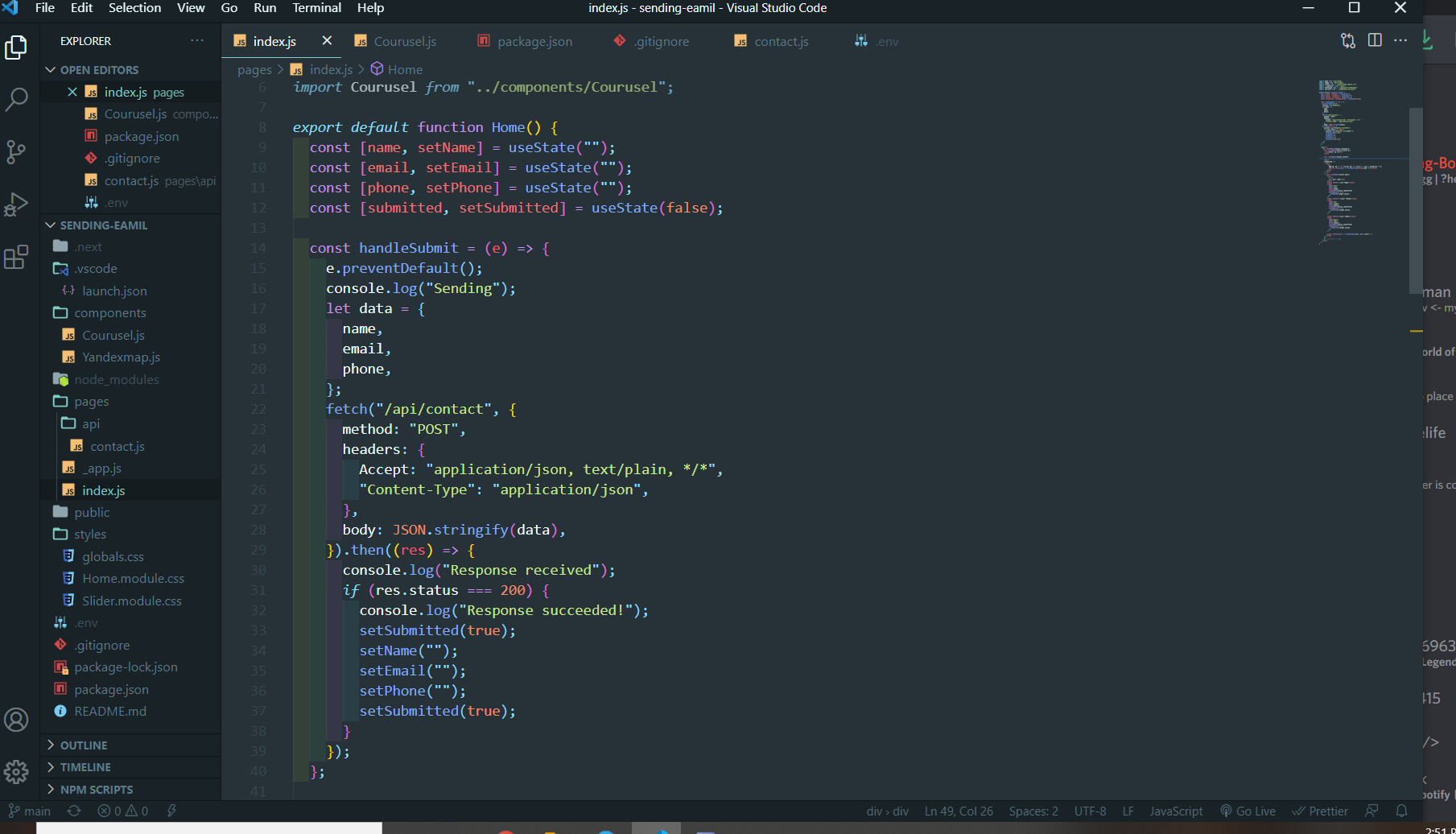
Task: Expand the Timeline section
Action: [x=130, y=767]
